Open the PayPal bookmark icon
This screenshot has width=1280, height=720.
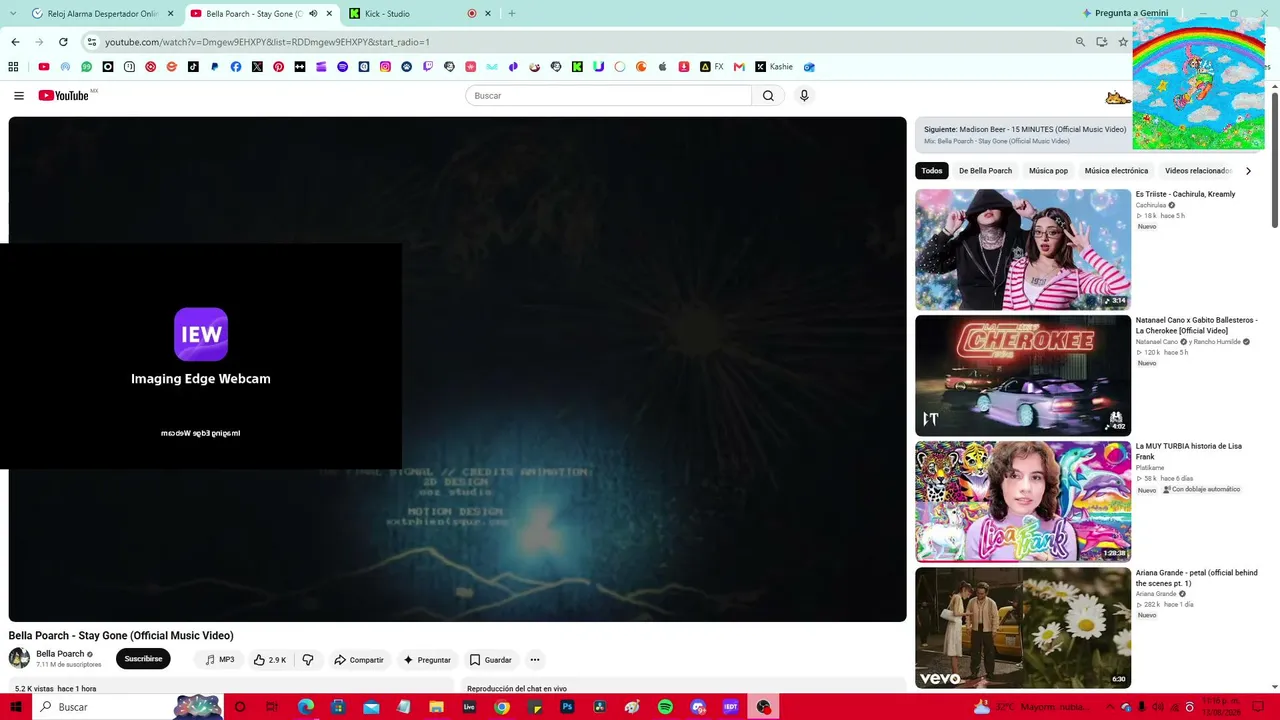(x=214, y=67)
